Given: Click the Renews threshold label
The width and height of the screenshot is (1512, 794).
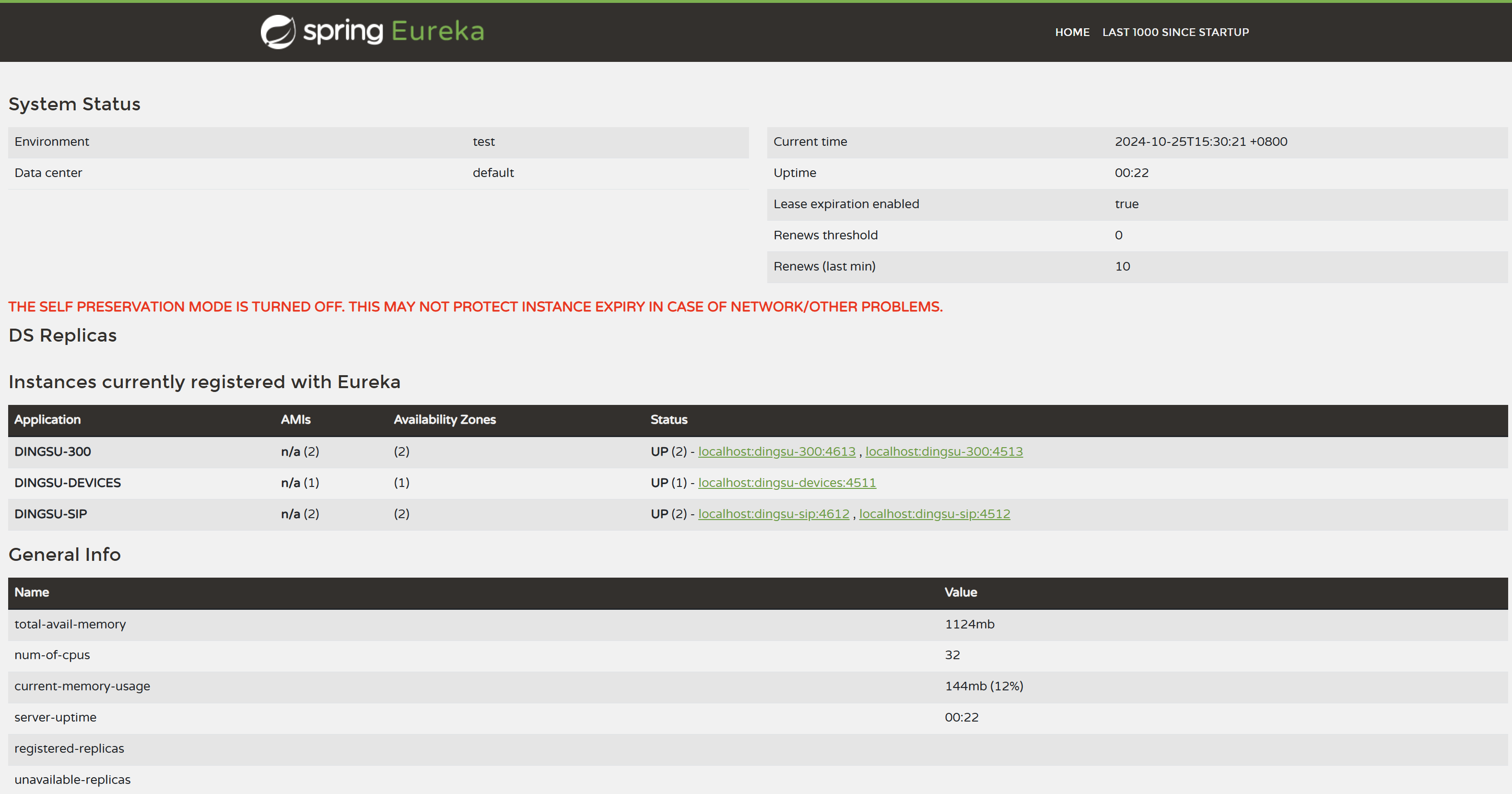Looking at the screenshot, I should [x=825, y=235].
